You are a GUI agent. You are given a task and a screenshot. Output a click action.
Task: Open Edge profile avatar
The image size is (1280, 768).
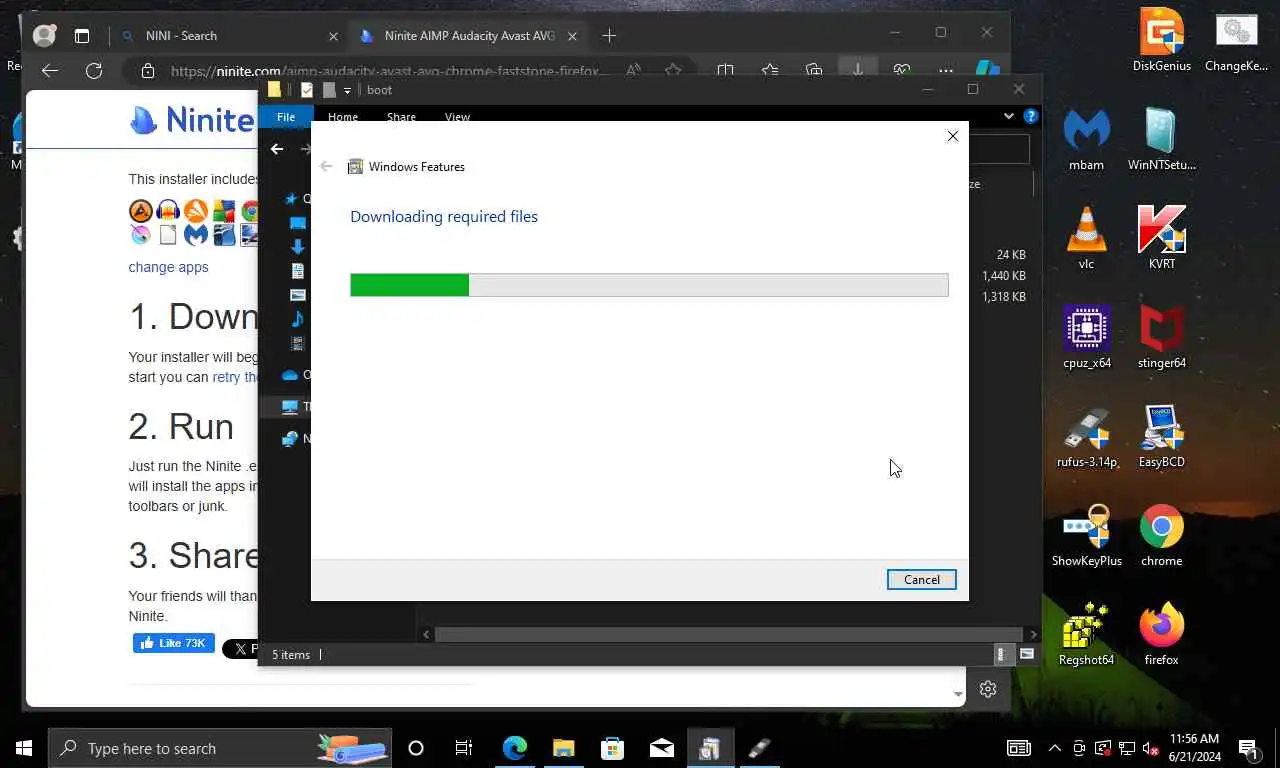(x=44, y=36)
